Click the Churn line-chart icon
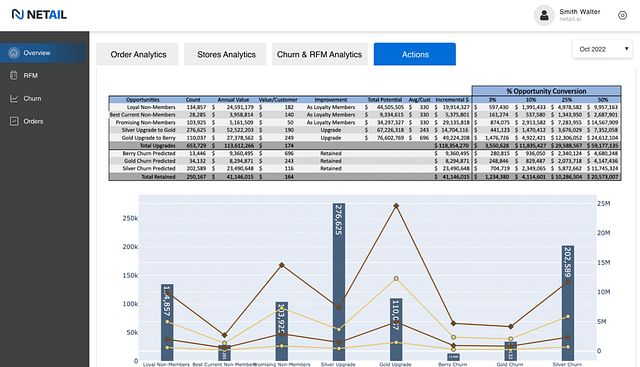 [14, 98]
